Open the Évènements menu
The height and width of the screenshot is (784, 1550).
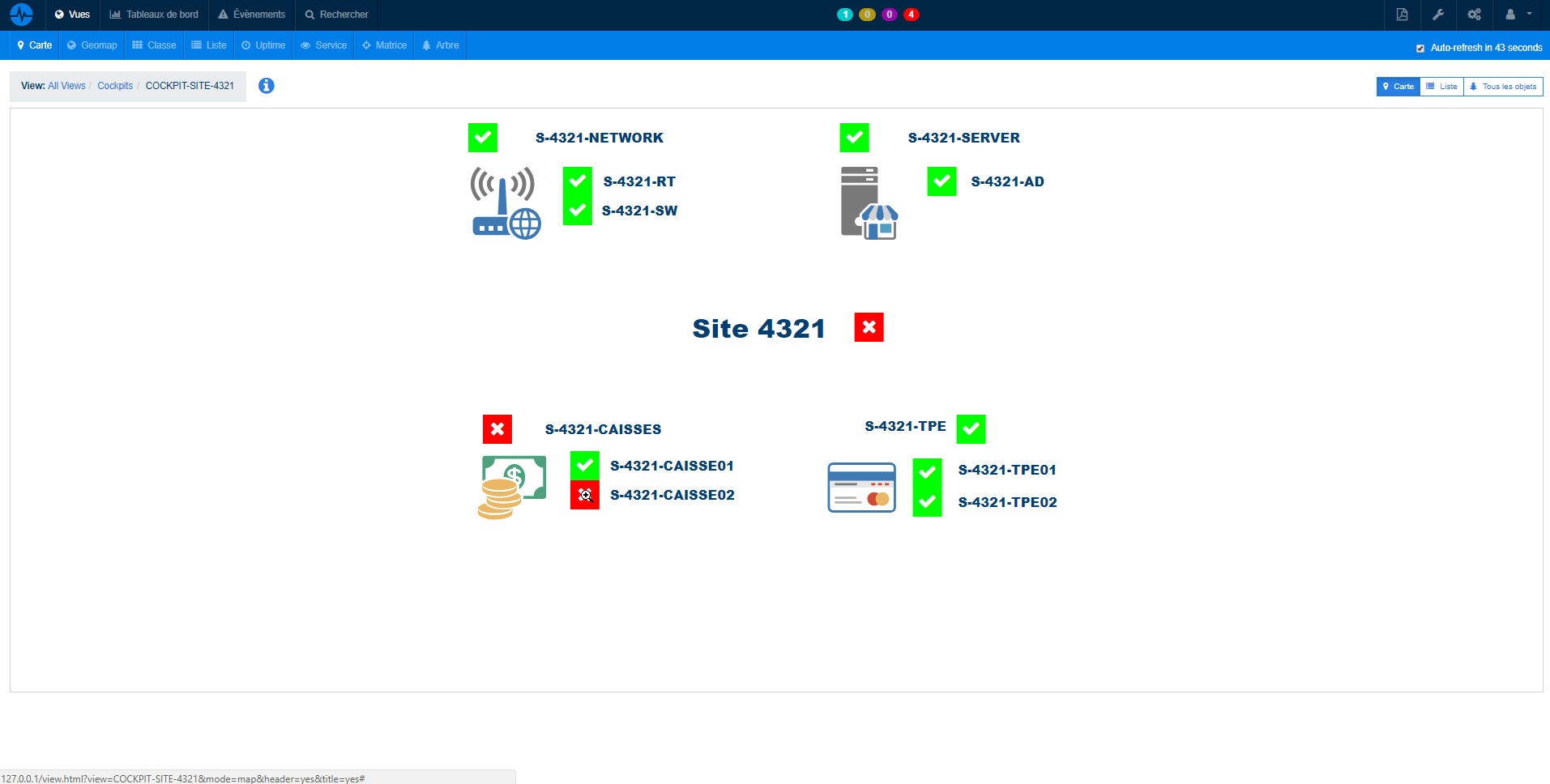(252, 15)
